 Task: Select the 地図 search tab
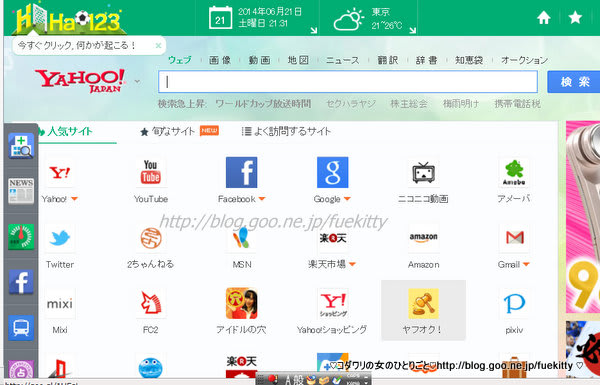tap(298, 60)
